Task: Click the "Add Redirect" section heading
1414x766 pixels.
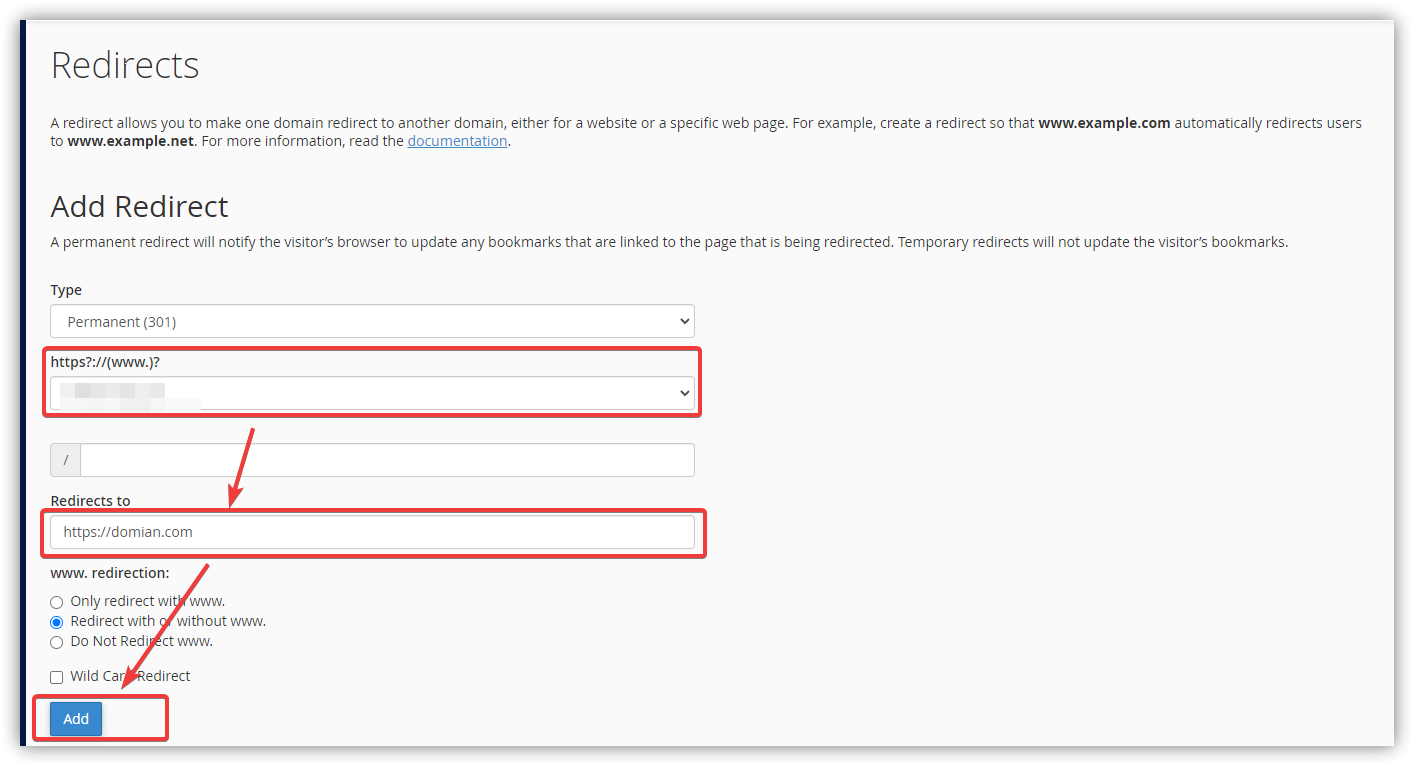Action: point(139,207)
